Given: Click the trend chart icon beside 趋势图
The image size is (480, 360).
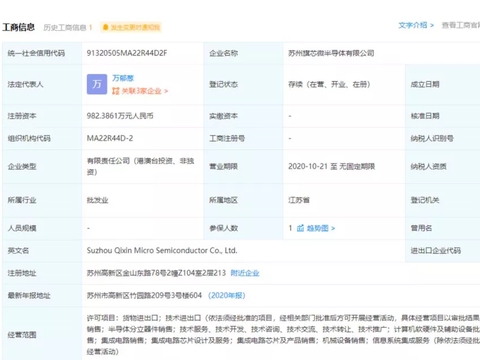Looking at the screenshot, I should pyautogui.click(x=300, y=228).
